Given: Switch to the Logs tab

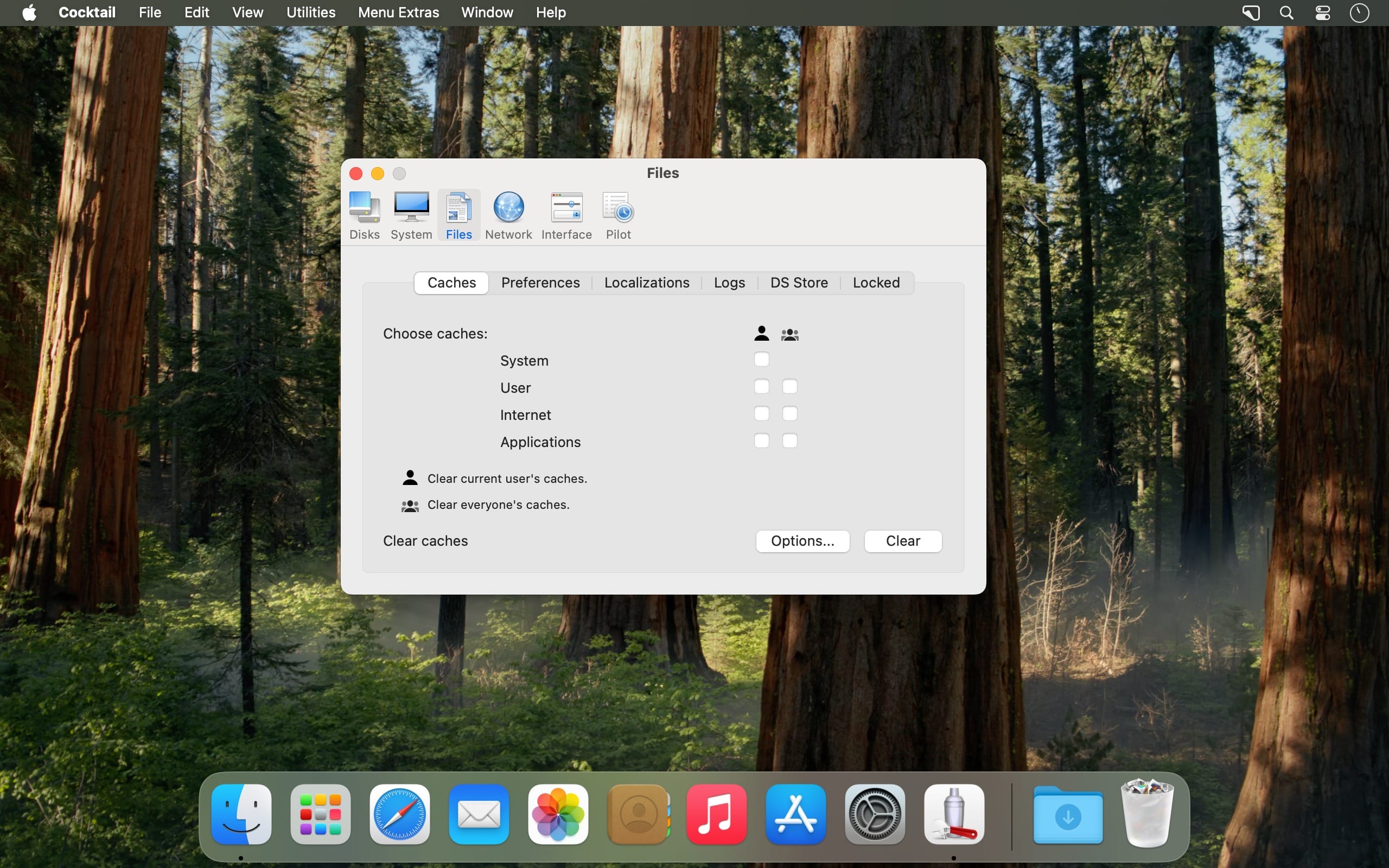Looking at the screenshot, I should coord(730,283).
